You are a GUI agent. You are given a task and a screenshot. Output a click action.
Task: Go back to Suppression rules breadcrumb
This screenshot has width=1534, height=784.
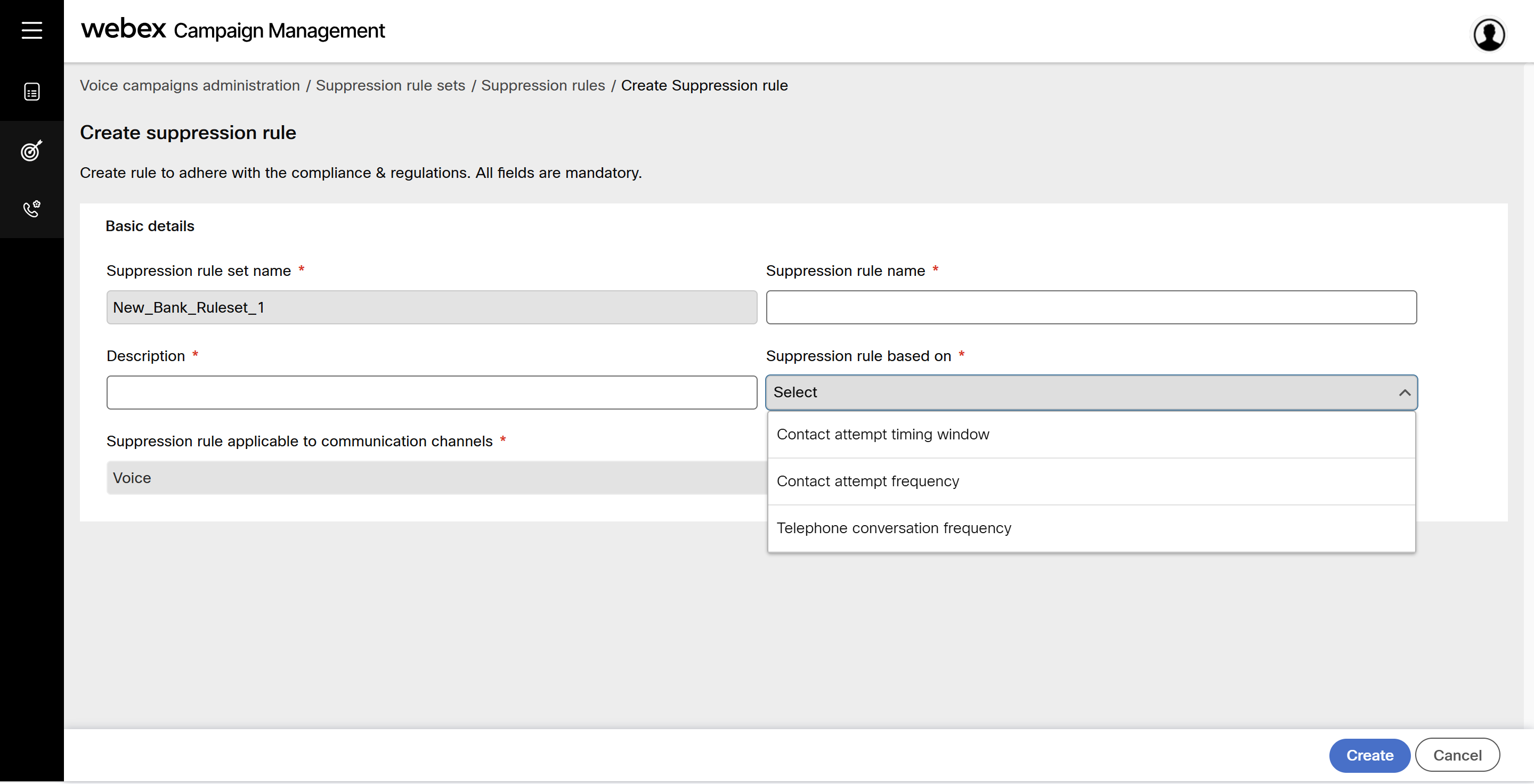click(542, 86)
